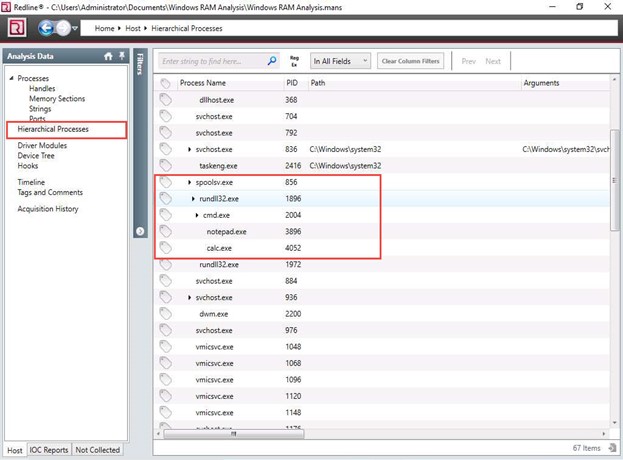Click the Clear Column Filters button
The image size is (623, 460).
click(x=410, y=61)
